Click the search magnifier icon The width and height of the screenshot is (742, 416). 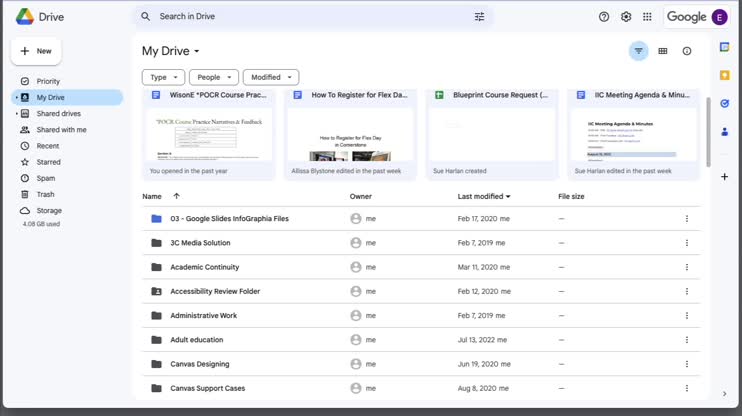145,17
